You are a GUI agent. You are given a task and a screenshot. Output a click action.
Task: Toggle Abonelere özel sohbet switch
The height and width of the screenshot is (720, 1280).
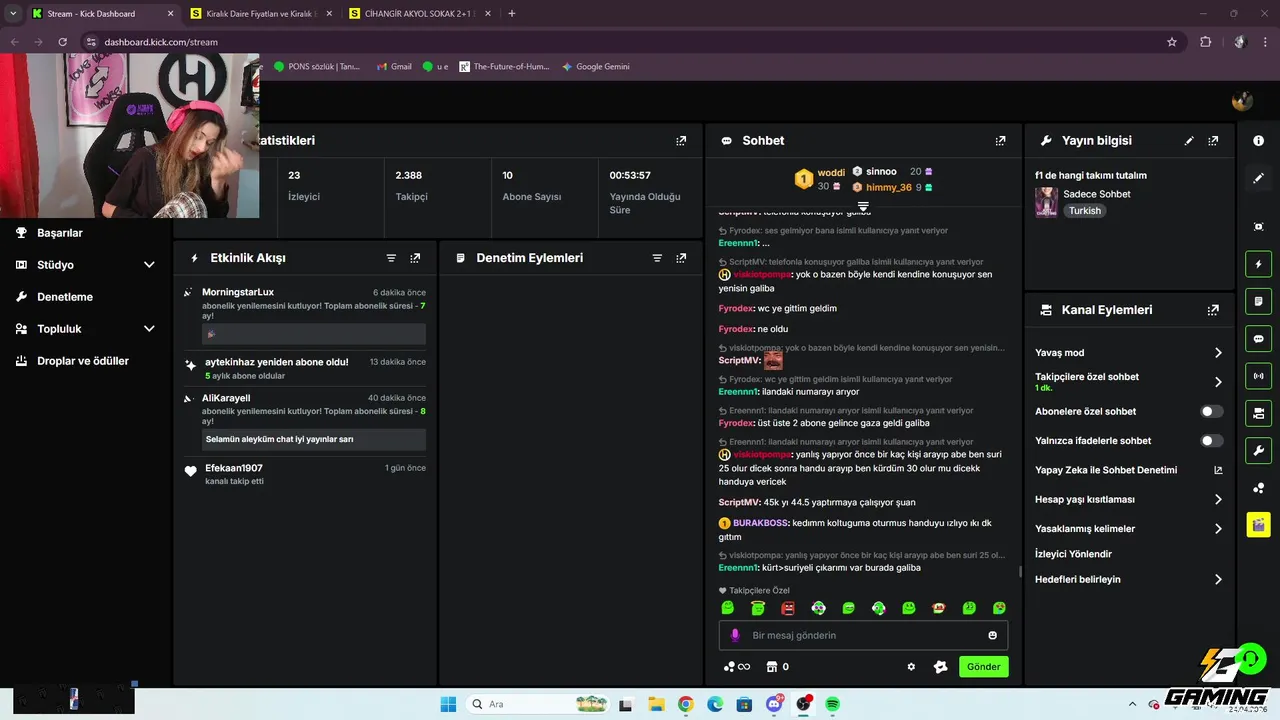1211,411
